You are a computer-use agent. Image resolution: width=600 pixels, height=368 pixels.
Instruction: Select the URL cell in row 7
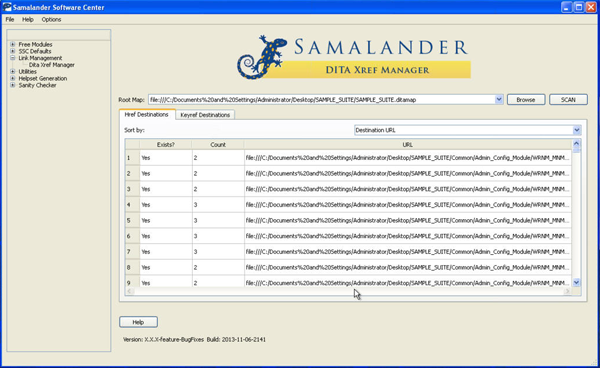tap(408, 252)
